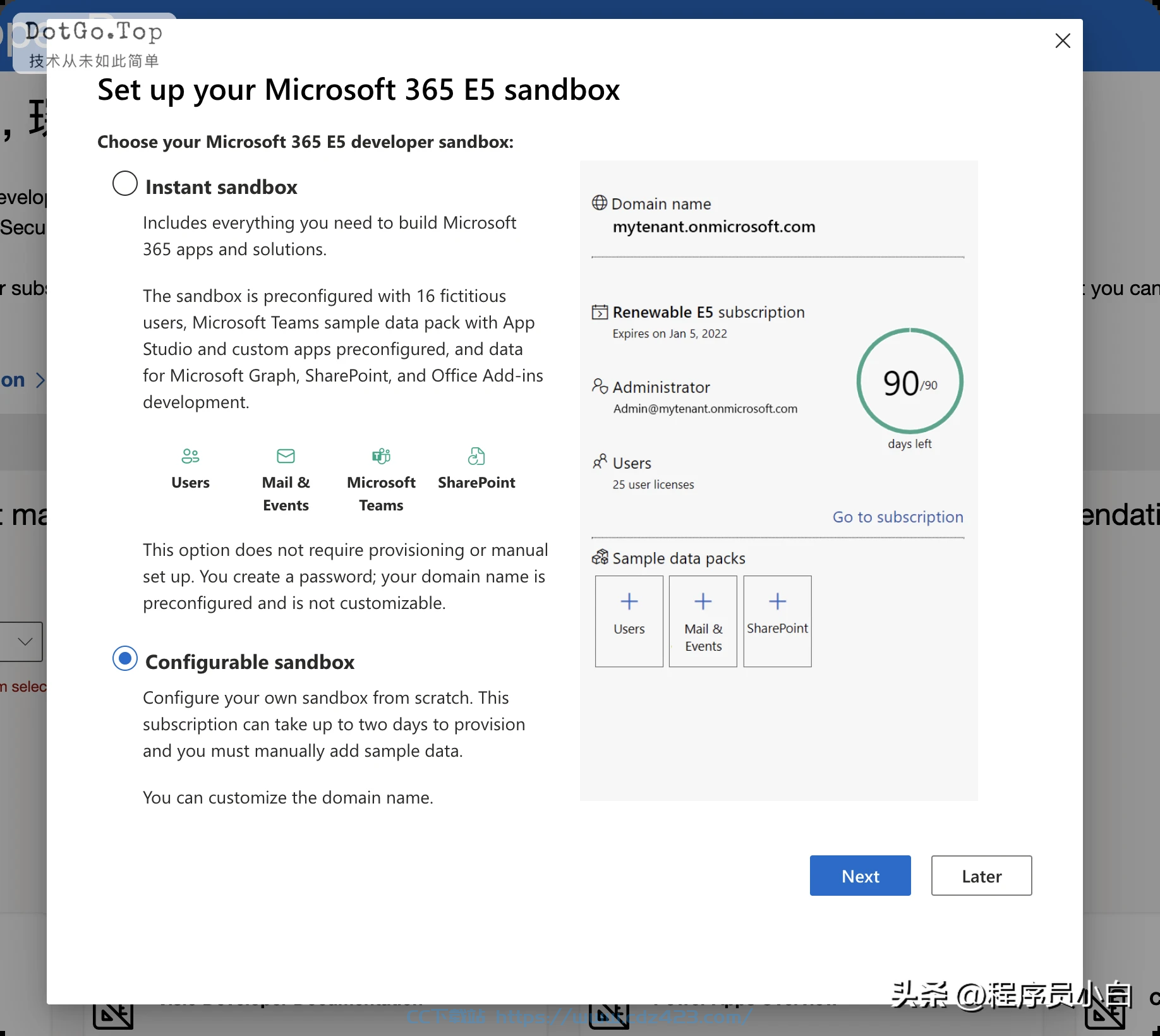Click the 90 days left progress ring

910,381
